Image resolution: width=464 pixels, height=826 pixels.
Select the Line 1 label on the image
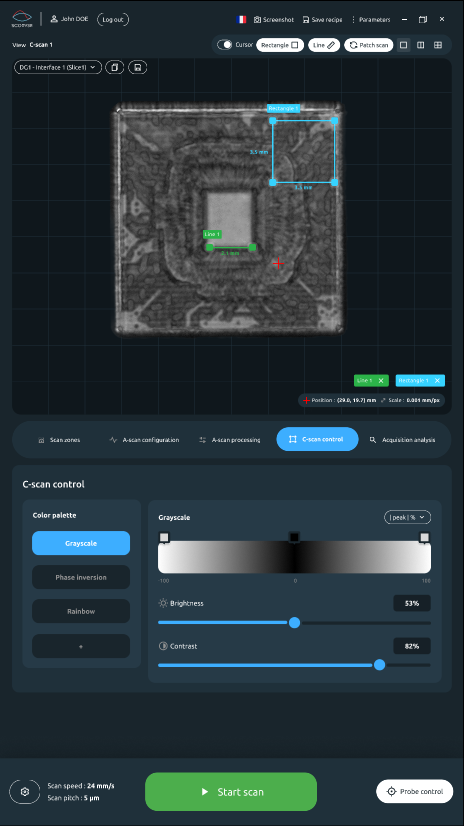click(212, 234)
